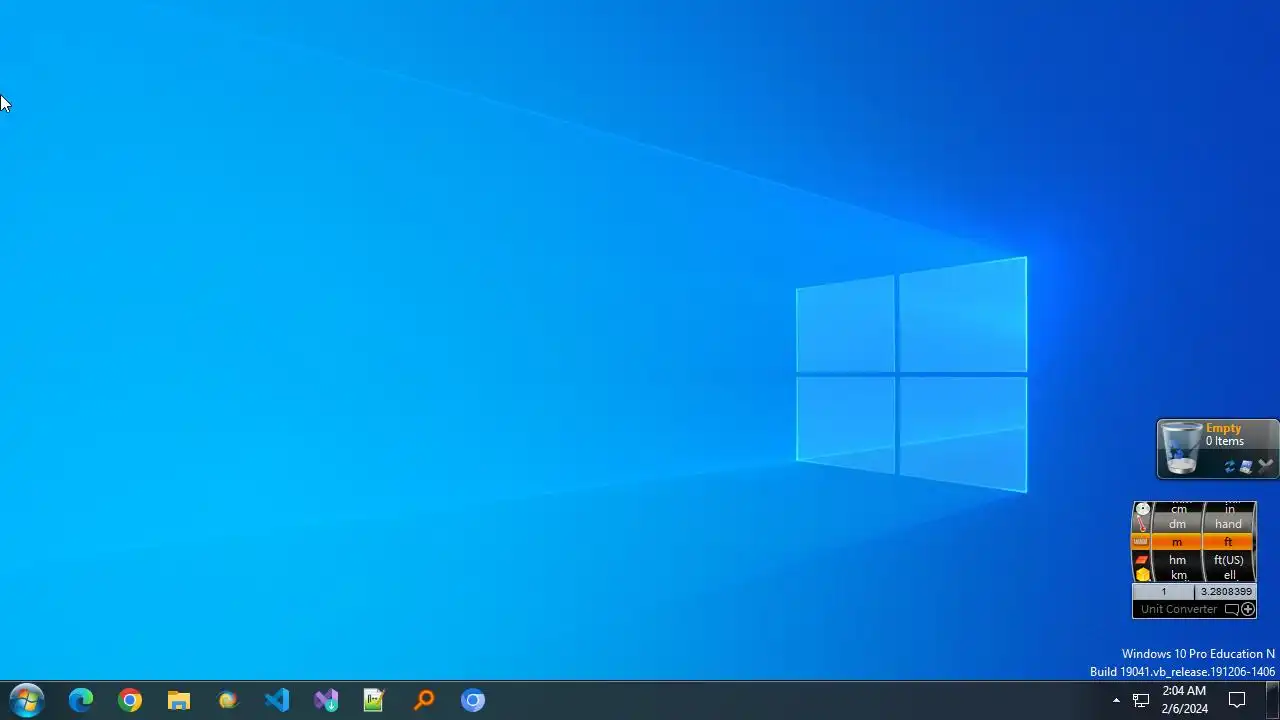Choose ell as the target unit

click(x=1229, y=575)
